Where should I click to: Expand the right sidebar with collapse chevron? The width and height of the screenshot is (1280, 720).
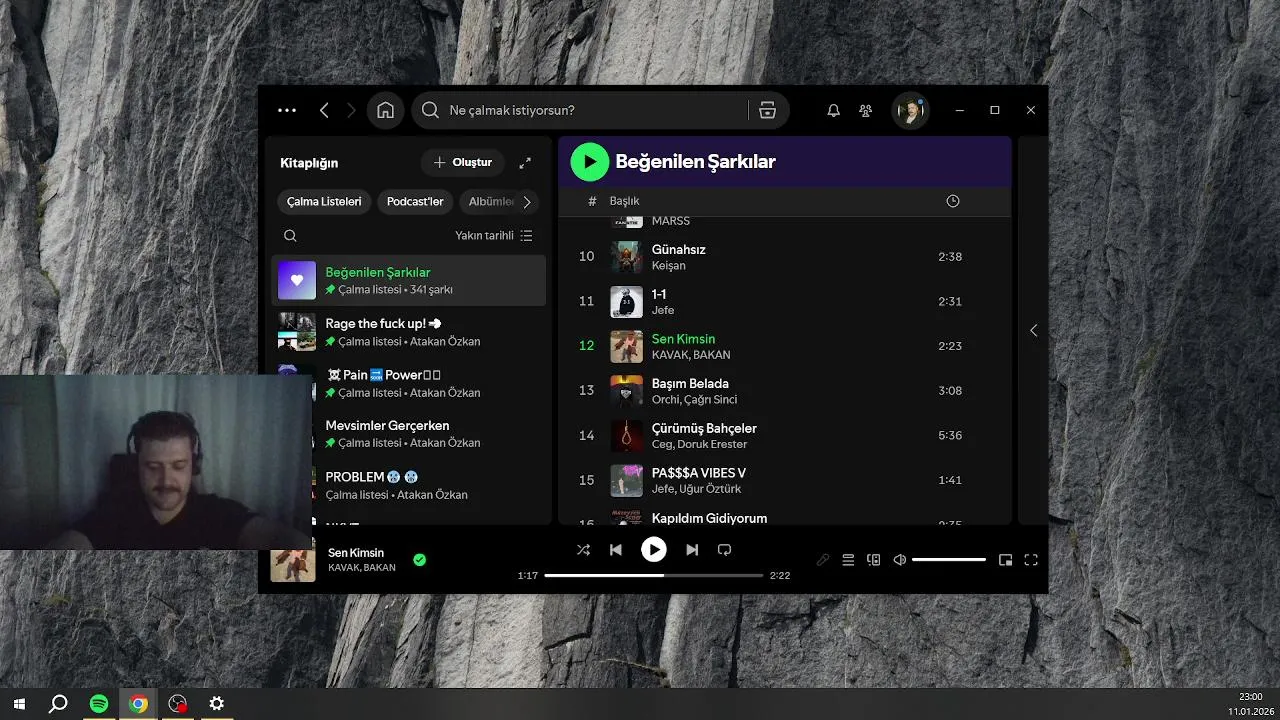tap(1034, 330)
